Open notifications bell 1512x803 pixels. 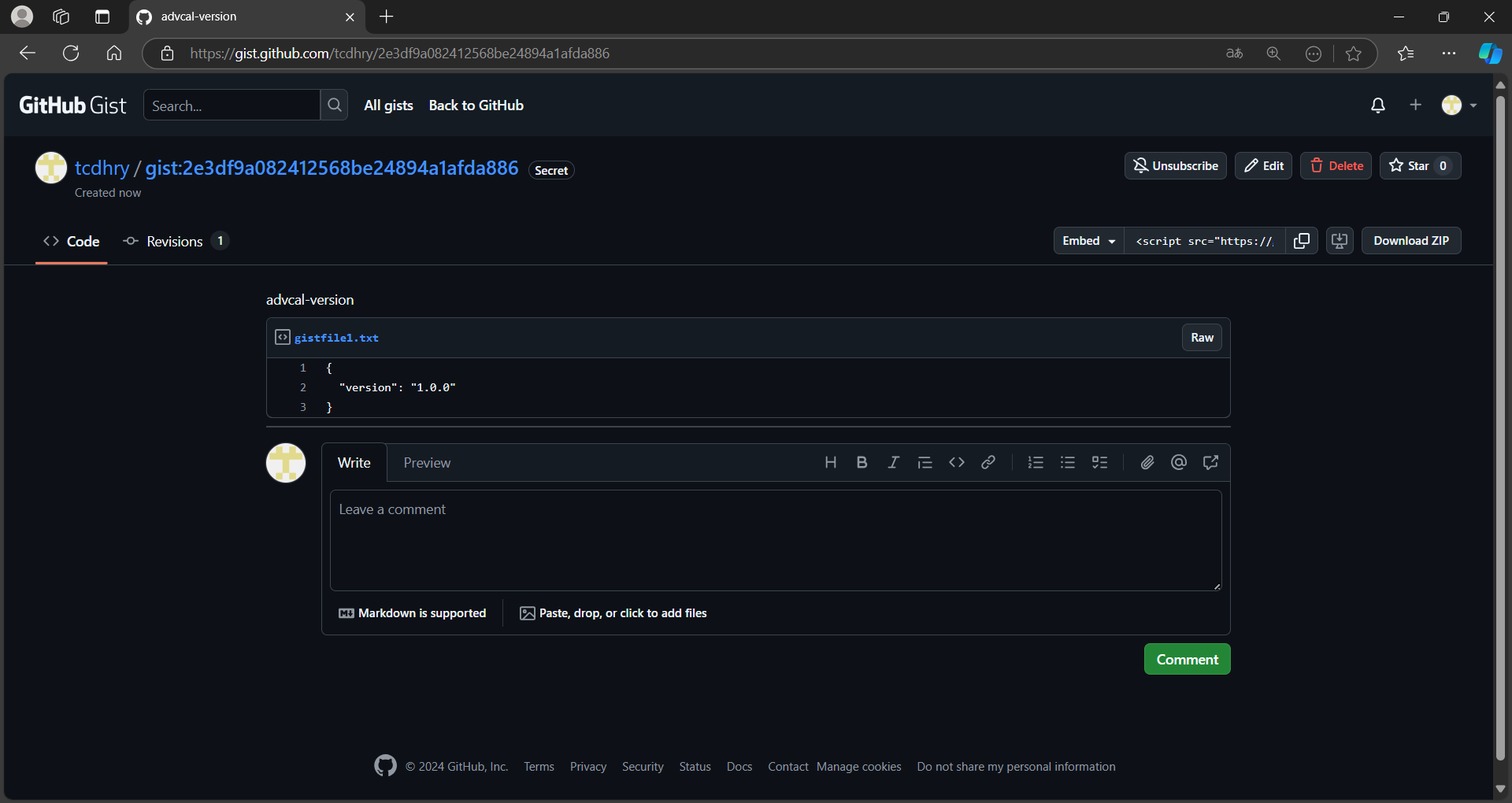click(1378, 105)
